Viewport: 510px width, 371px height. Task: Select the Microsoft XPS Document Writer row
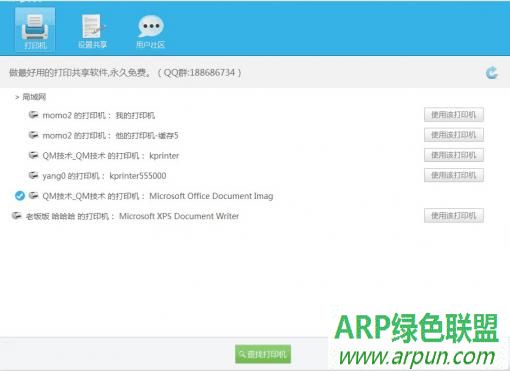(x=132, y=216)
